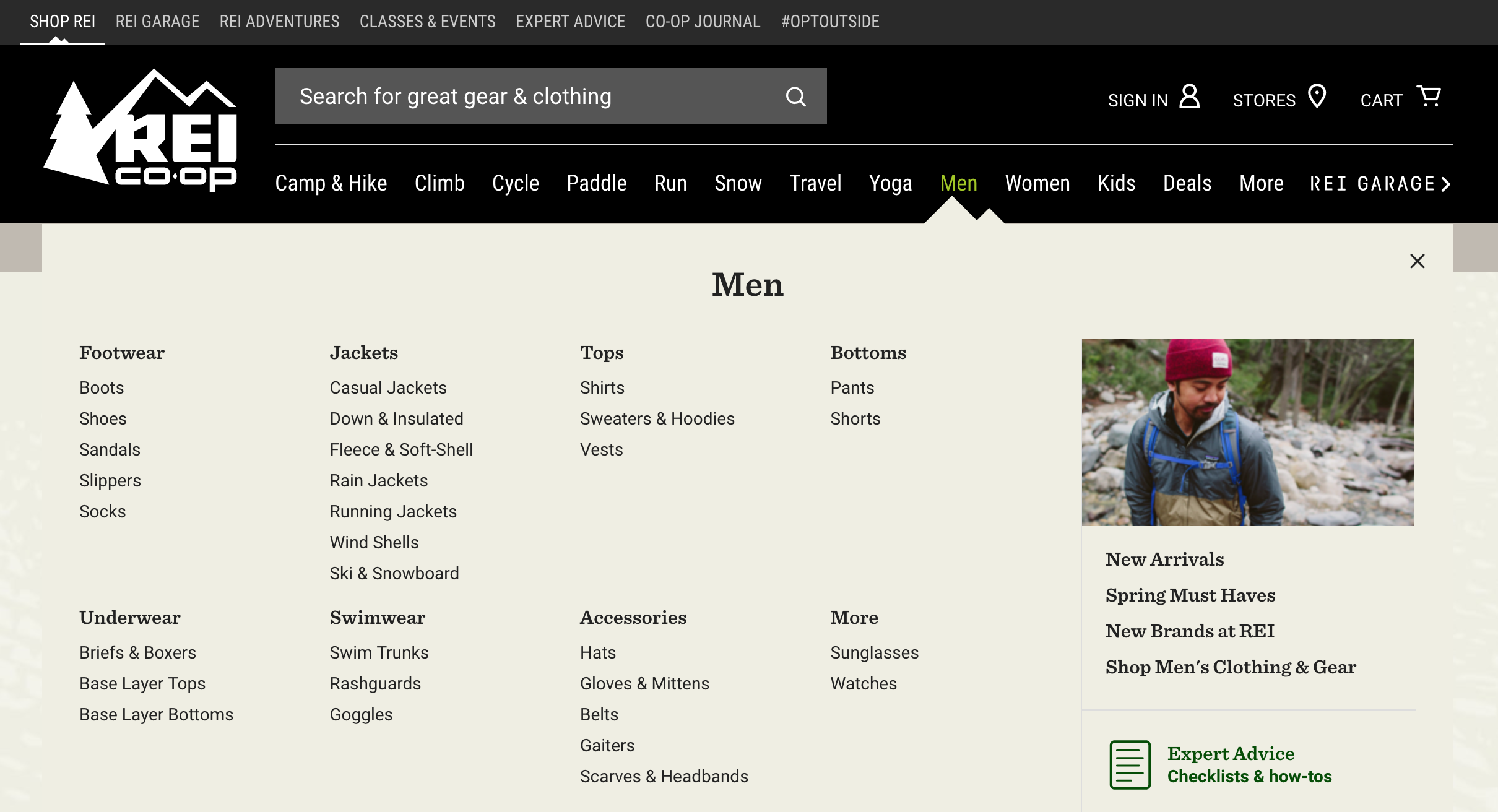Click the Tops category heading
The height and width of the screenshot is (812, 1498).
pyautogui.click(x=602, y=353)
